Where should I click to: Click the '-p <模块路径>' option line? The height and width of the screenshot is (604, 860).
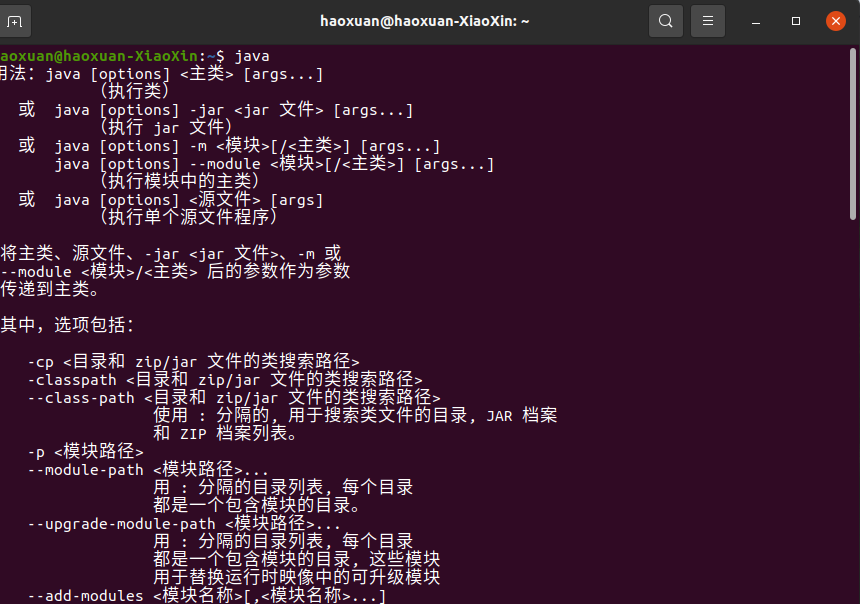point(85,452)
